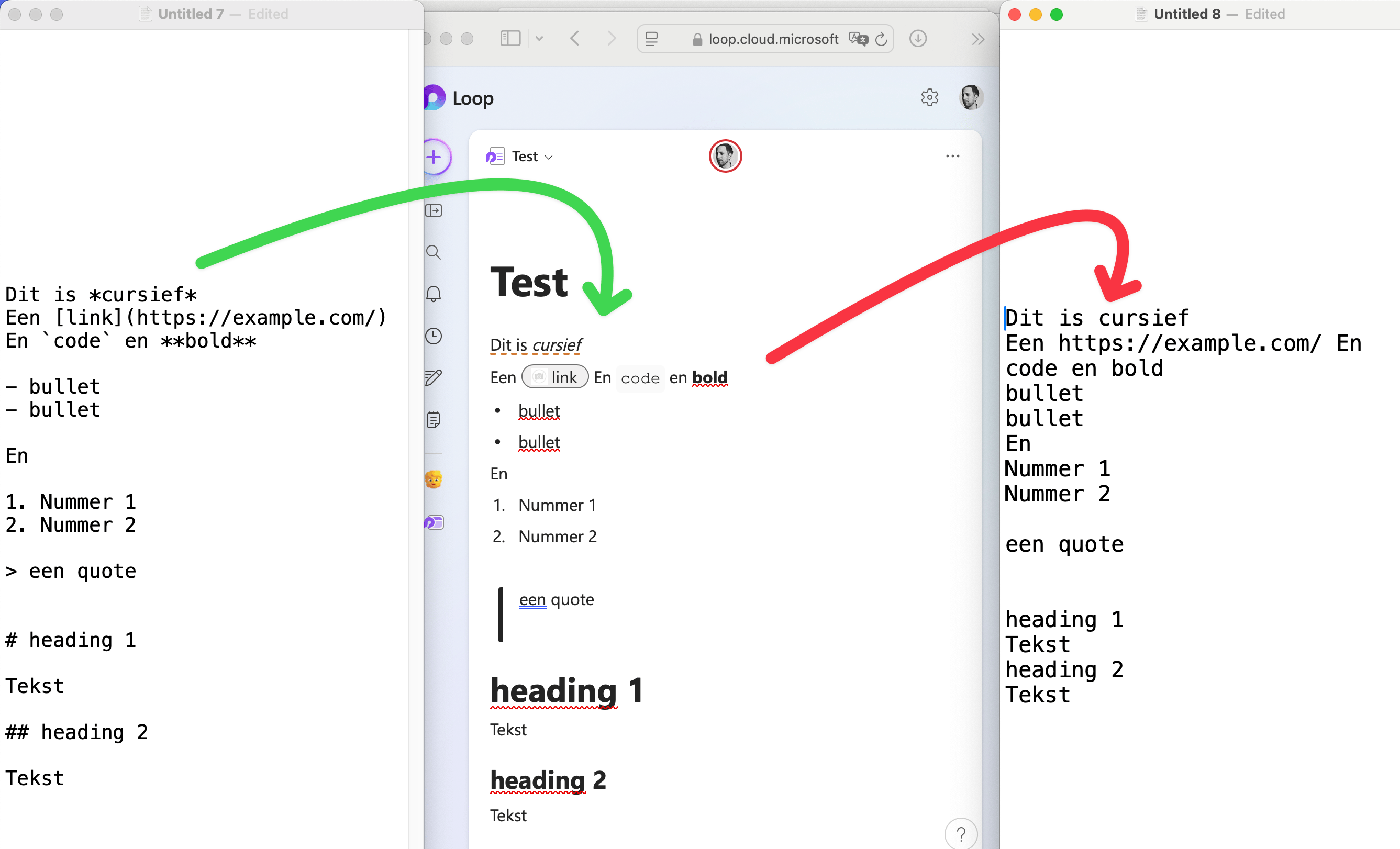Go forward in Safari

pyautogui.click(x=612, y=39)
